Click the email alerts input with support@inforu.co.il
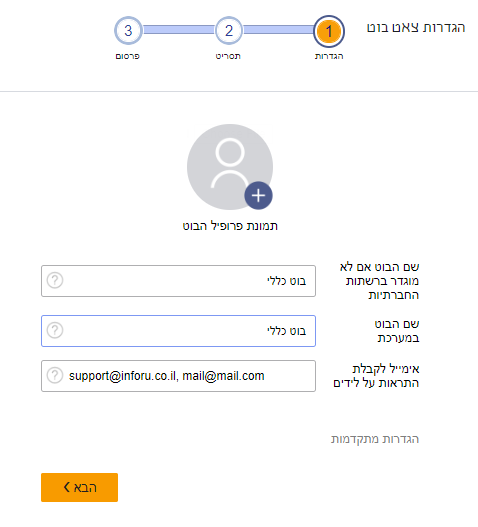 point(178,376)
